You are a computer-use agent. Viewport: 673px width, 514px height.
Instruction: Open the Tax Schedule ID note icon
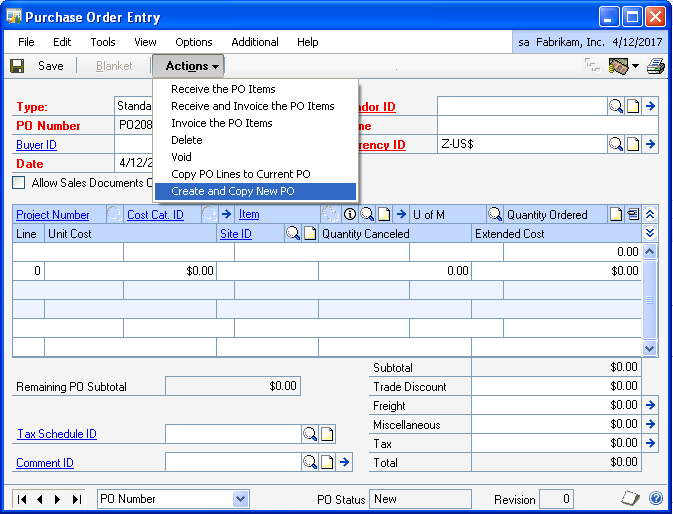[x=327, y=434]
